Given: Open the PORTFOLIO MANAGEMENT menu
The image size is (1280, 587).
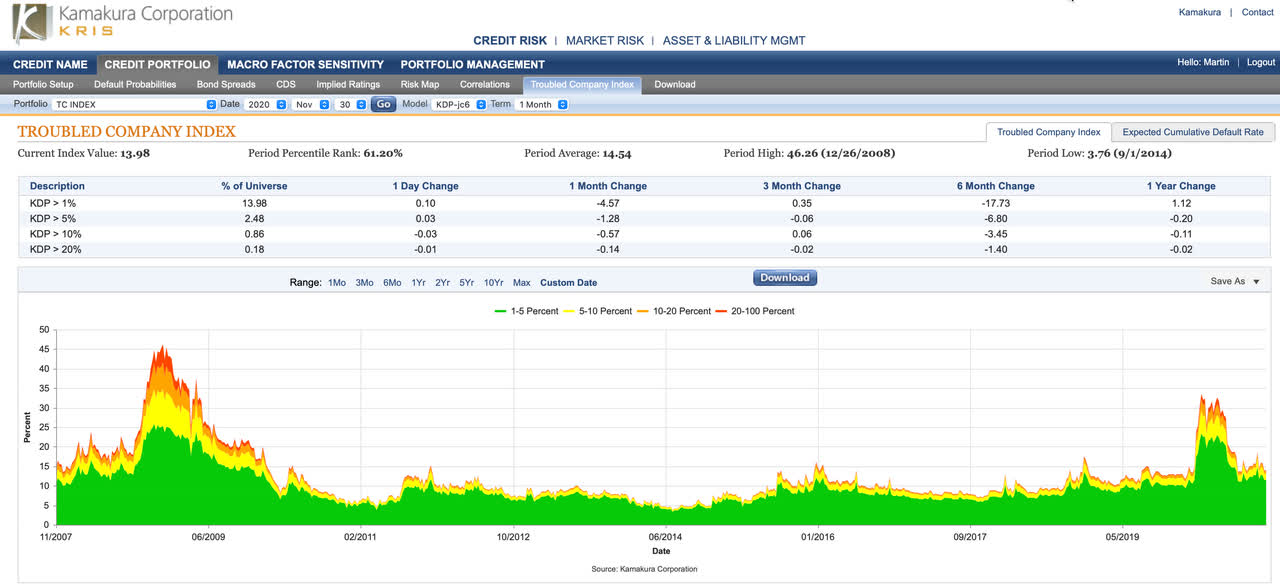Looking at the screenshot, I should 473,64.
